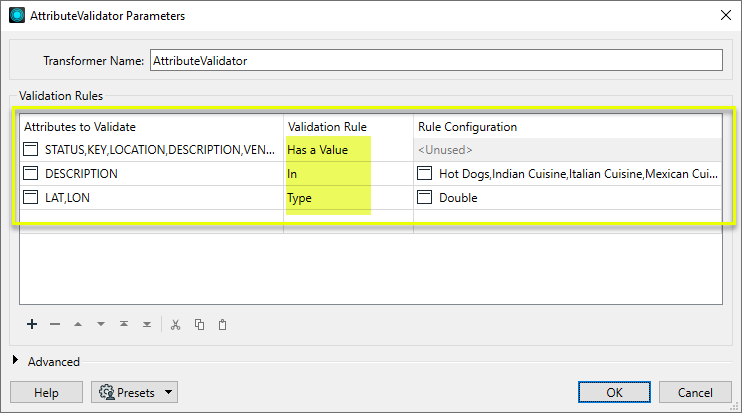The height and width of the screenshot is (413, 742).
Task: Click the scissors cut icon
Action: pos(175,324)
